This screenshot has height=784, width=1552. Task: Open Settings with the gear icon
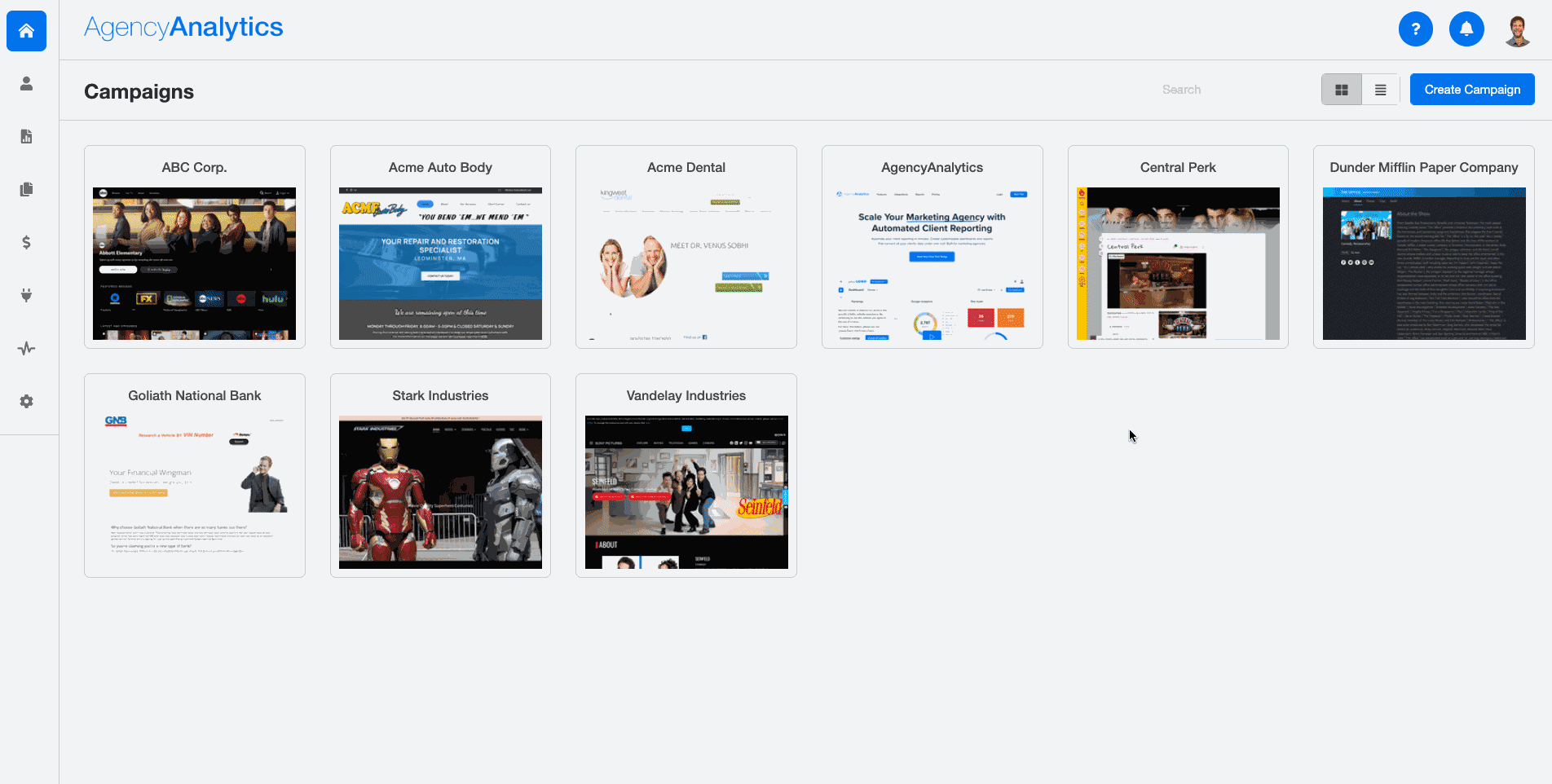pos(25,401)
